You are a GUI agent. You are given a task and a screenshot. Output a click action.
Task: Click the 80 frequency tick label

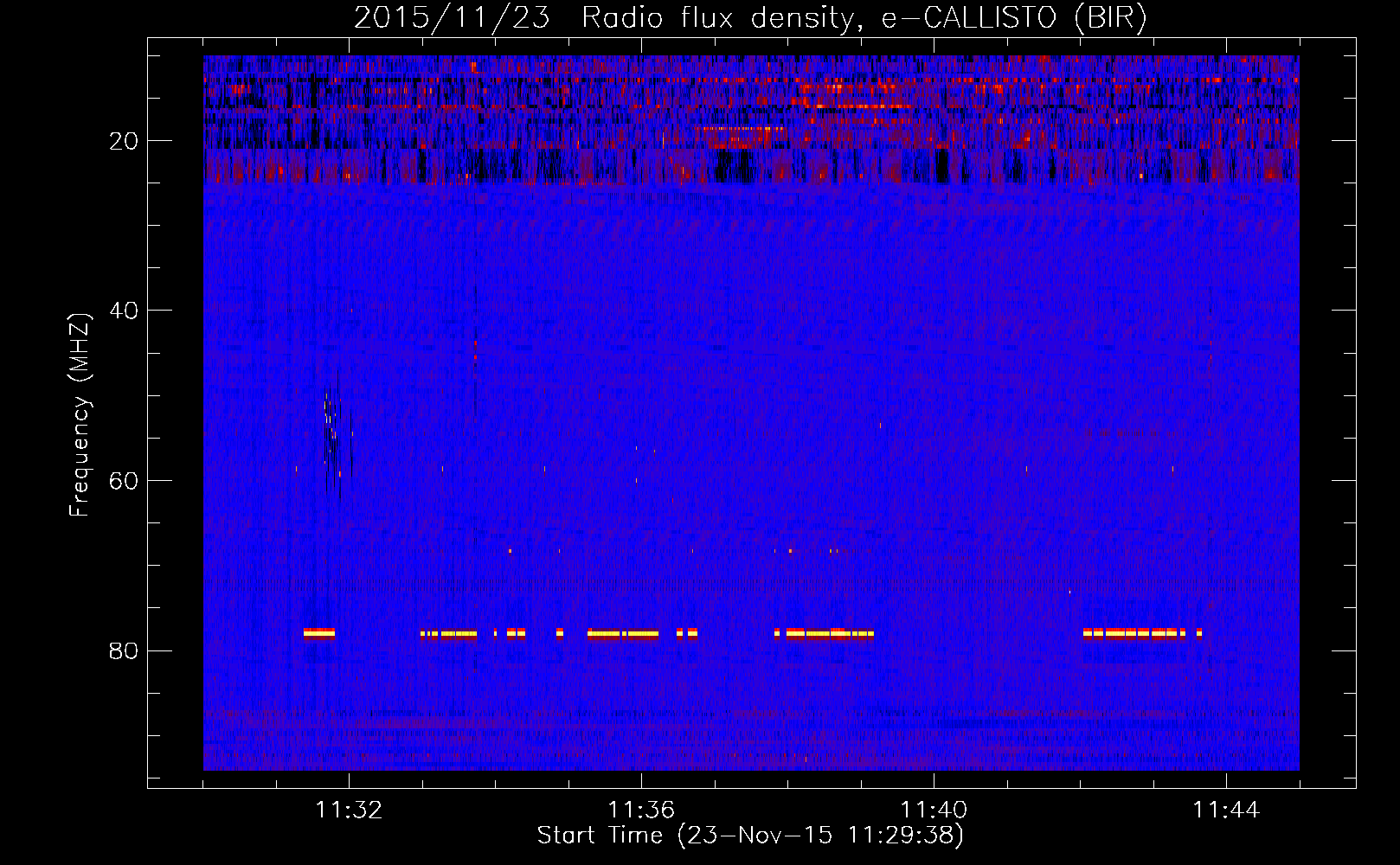pyautogui.click(x=124, y=650)
